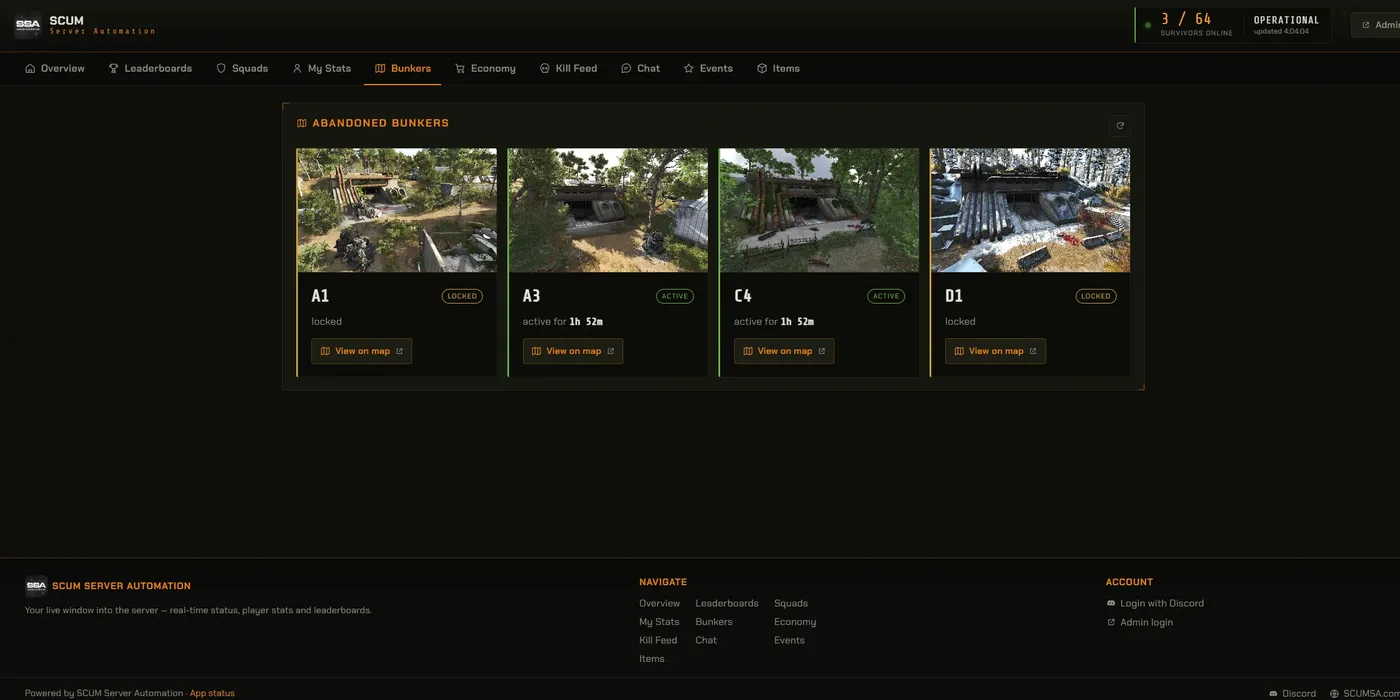Viewport: 1400px width, 700px height.
Task: Open the App status link
Action: [x=212, y=693]
